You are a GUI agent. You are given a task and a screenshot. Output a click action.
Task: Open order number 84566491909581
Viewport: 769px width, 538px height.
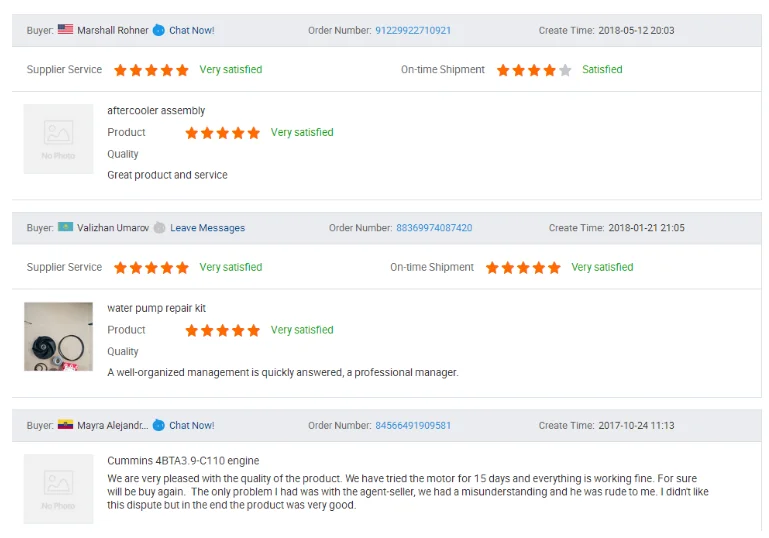(413, 425)
